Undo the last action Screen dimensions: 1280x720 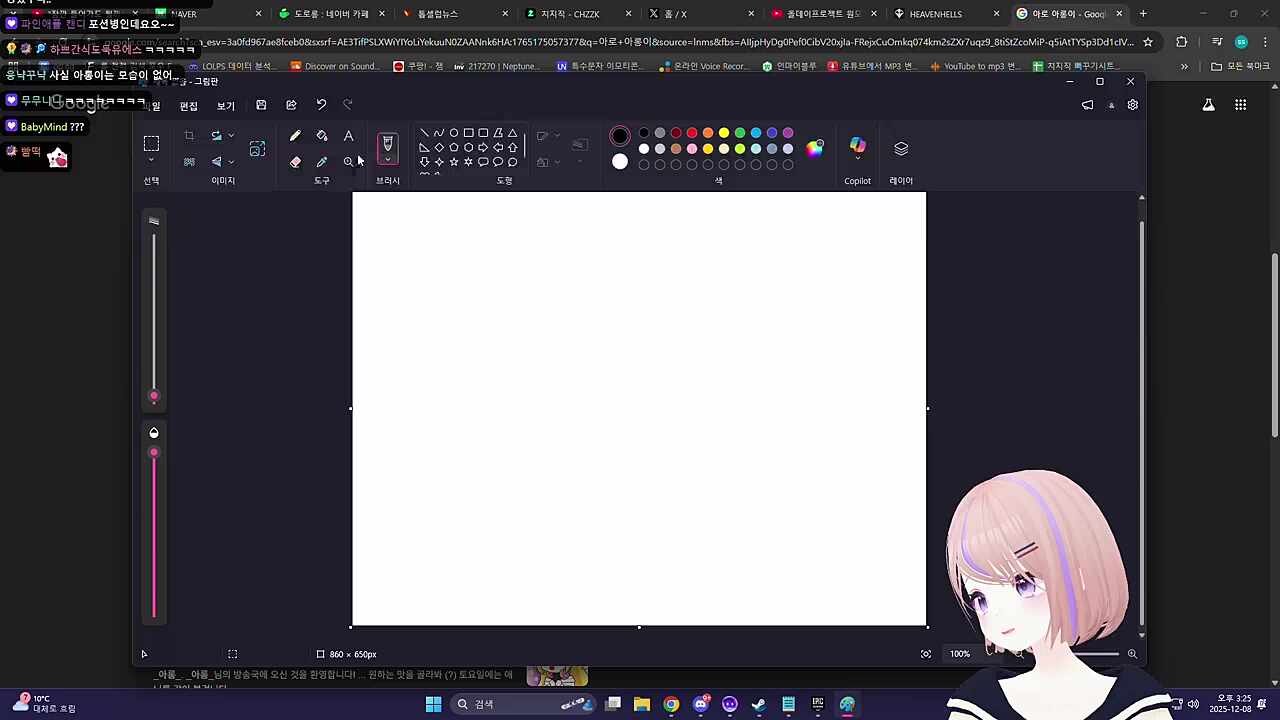coord(321,105)
